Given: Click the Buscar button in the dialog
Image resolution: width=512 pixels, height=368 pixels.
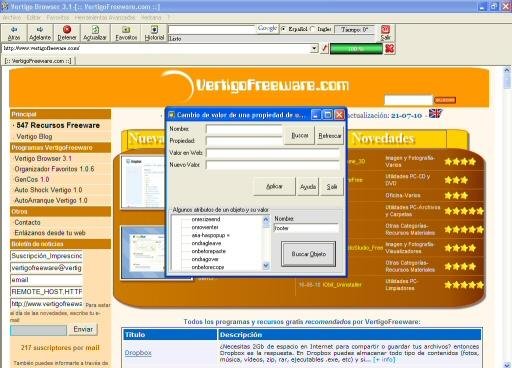Looking at the screenshot, I should tap(299, 135).
